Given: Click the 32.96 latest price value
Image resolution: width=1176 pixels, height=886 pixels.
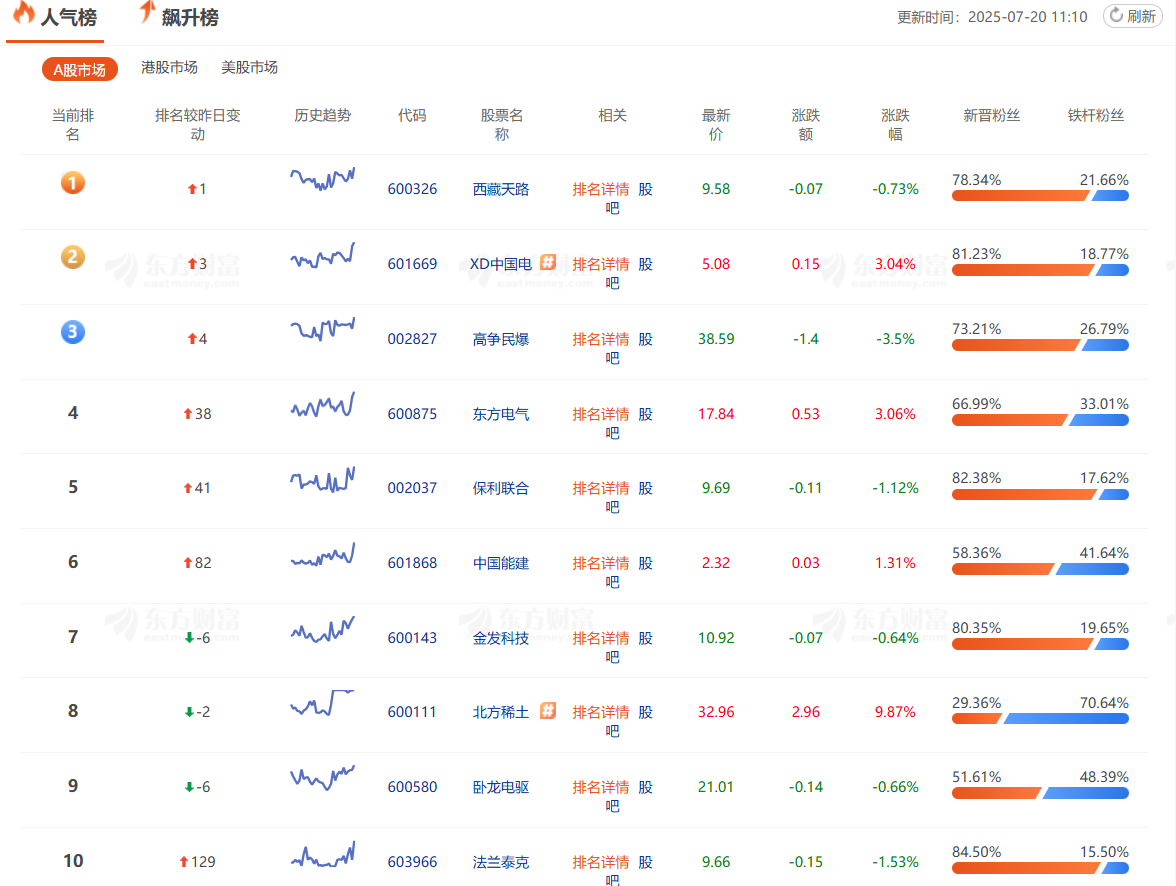Looking at the screenshot, I should click(x=716, y=712).
